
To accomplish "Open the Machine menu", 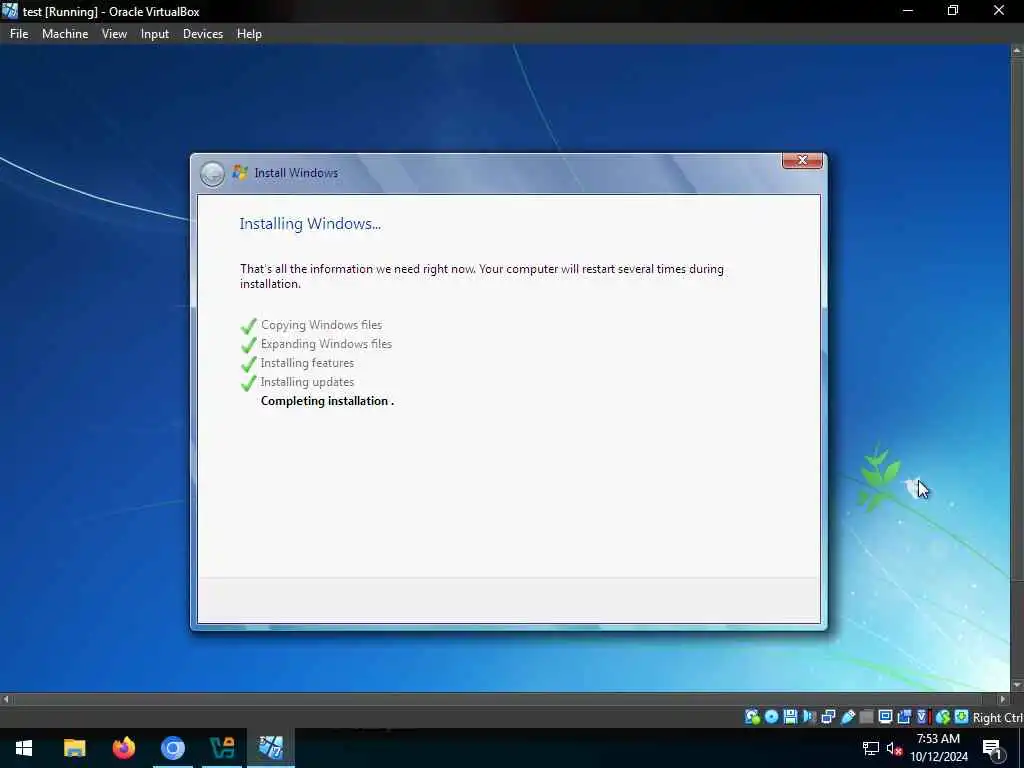I will point(65,34).
